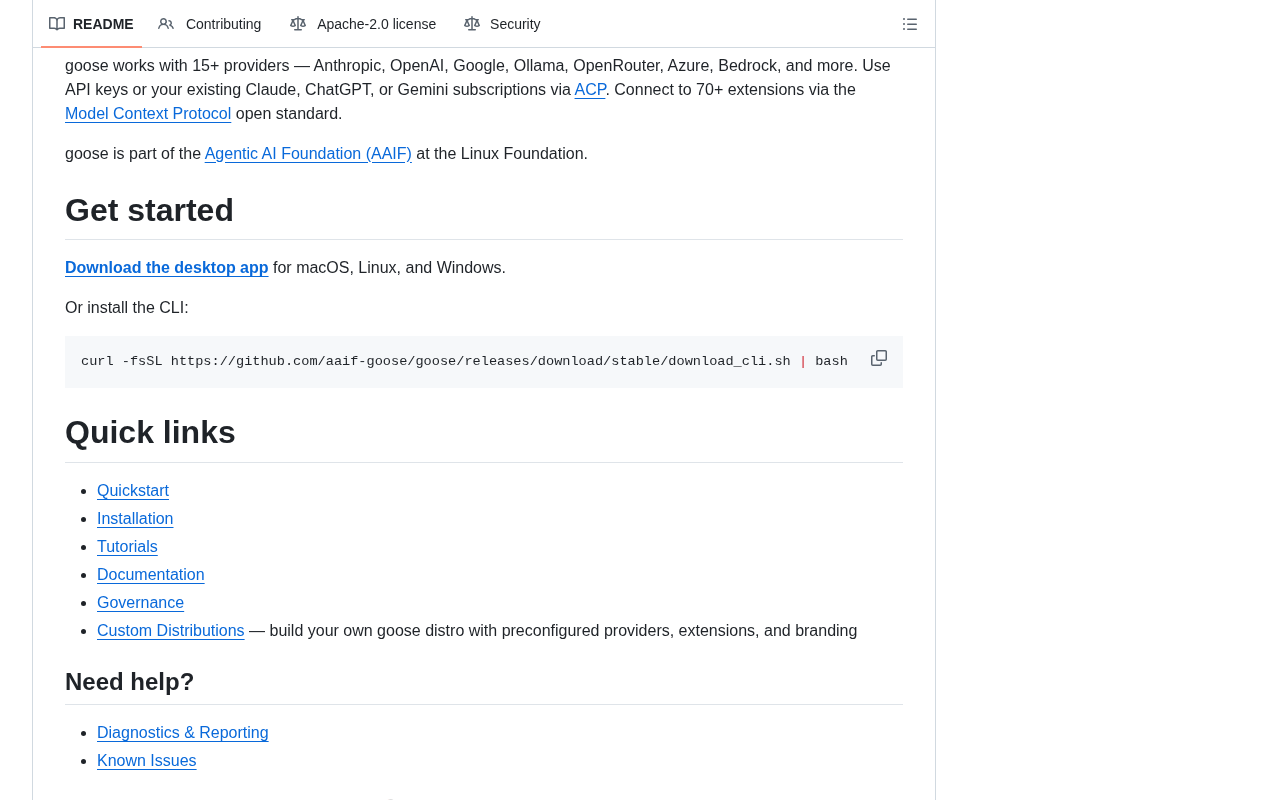Screen dimensions: 1280x800
Task: Open Diagnostics & Reporting link
Action: coord(183,733)
